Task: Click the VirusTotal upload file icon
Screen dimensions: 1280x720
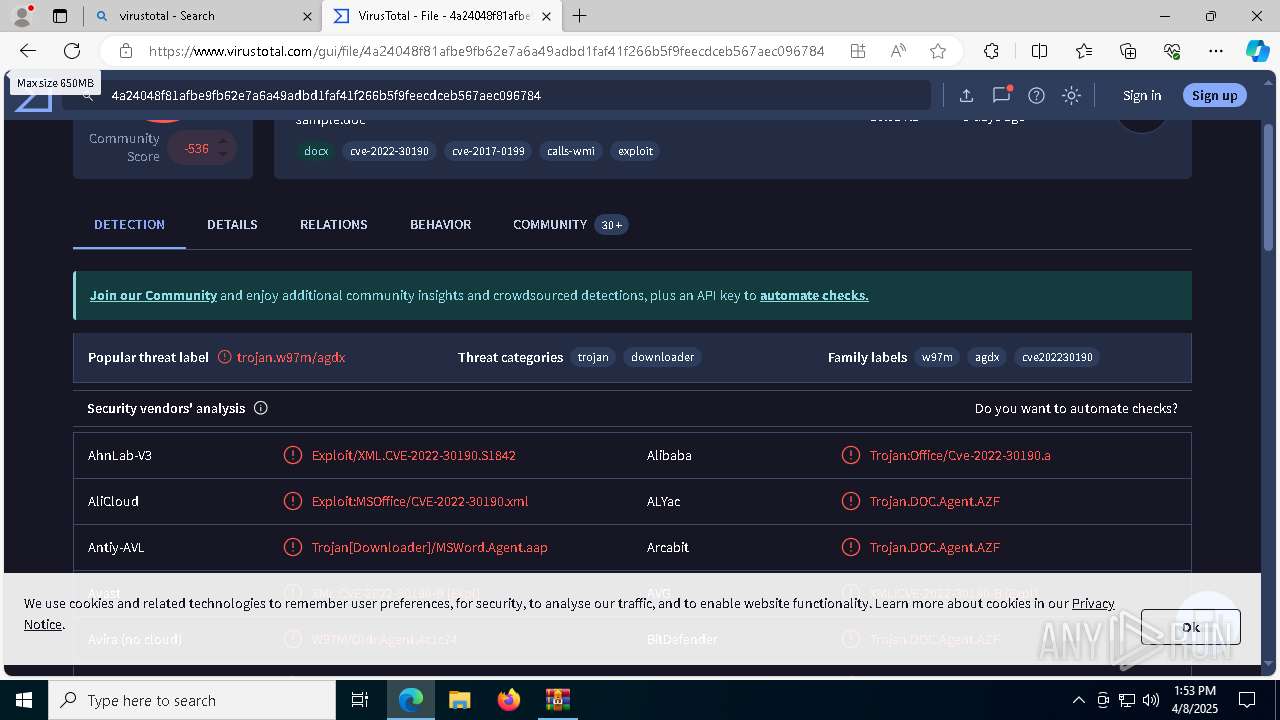Action: click(x=966, y=95)
